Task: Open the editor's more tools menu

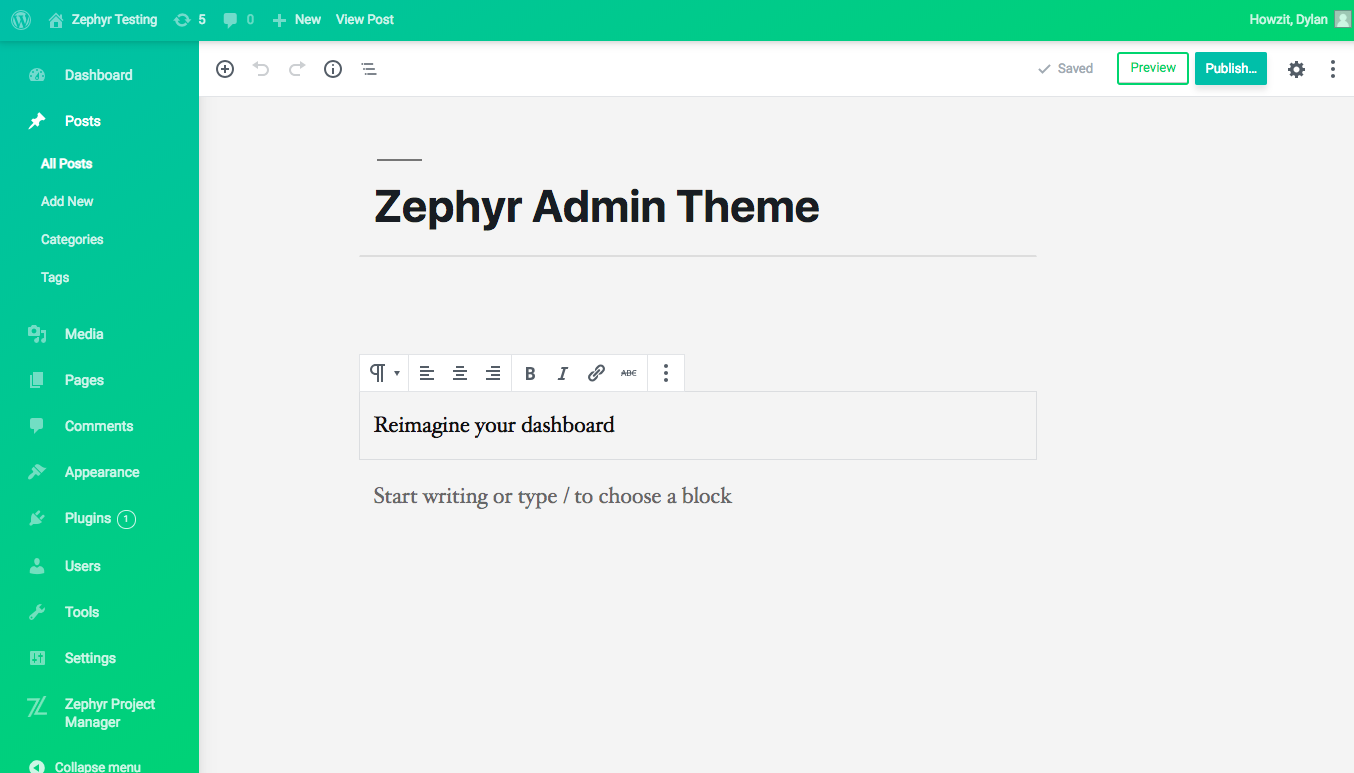Action: click(1332, 69)
